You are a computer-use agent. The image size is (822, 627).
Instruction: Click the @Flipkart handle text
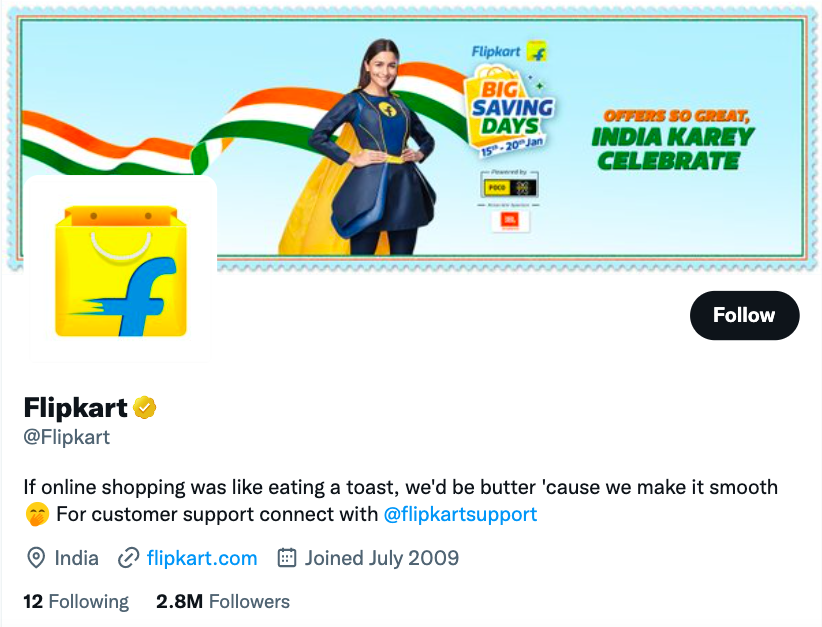67,437
